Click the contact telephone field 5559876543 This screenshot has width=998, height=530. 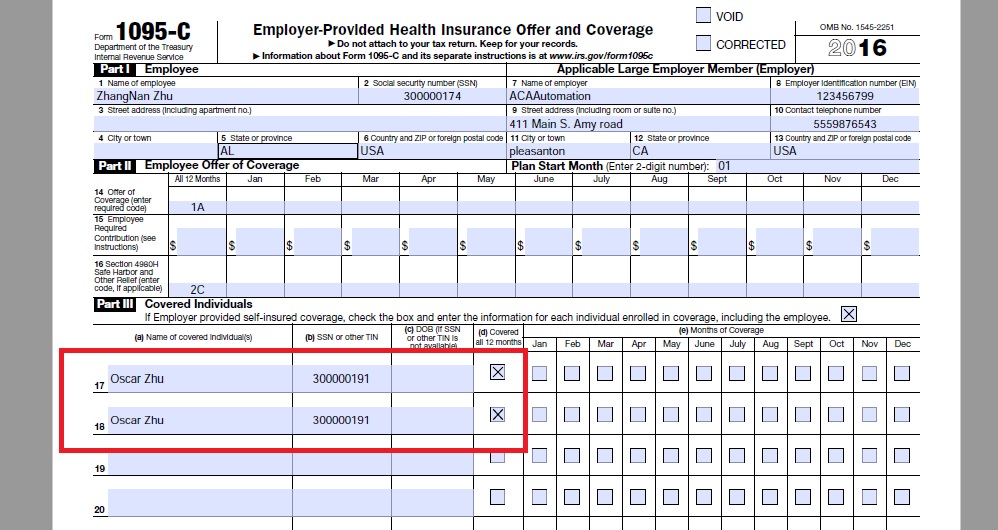pos(845,123)
